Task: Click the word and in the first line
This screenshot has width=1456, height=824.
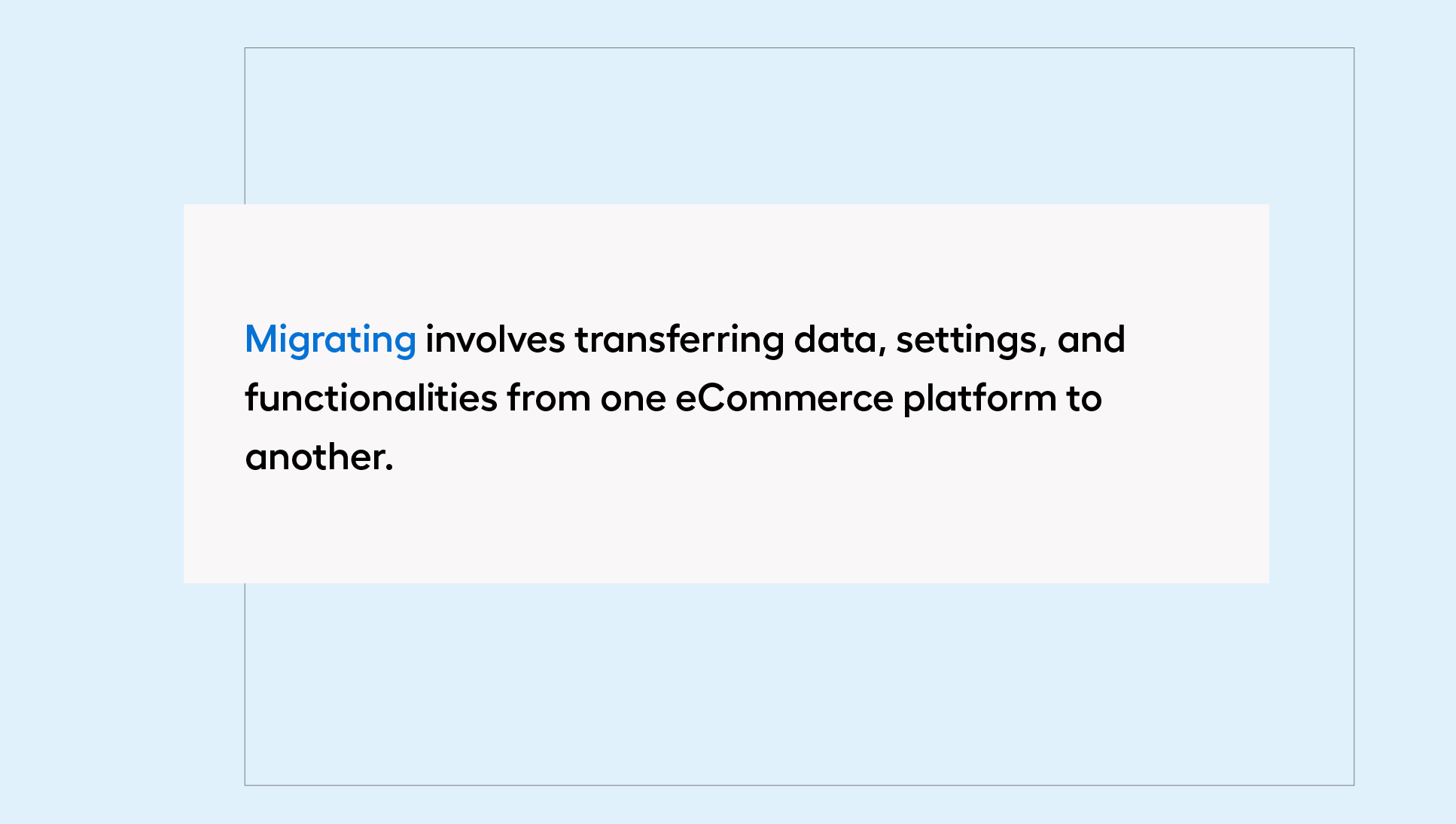Action: click(x=1091, y=339)
